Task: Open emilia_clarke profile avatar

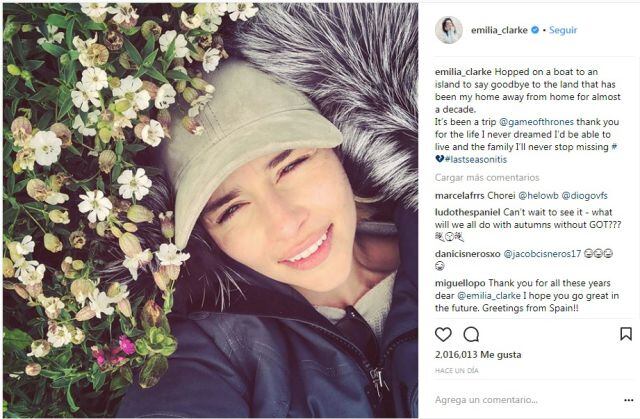Action: 449,30
